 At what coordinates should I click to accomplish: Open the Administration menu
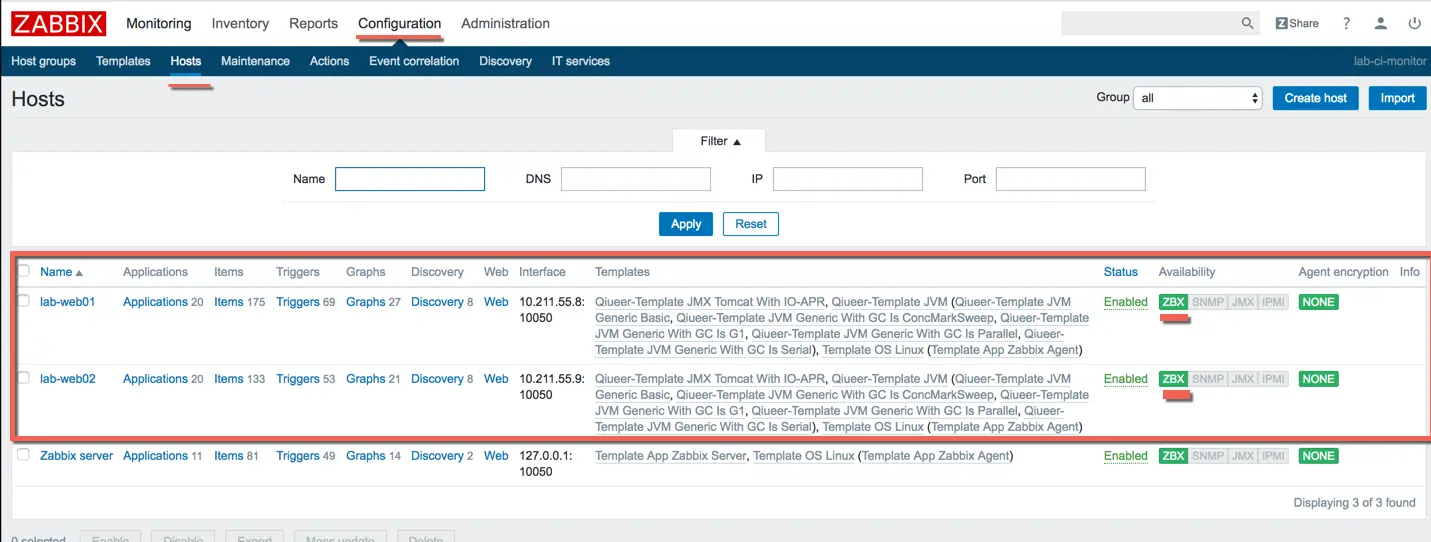505,23
